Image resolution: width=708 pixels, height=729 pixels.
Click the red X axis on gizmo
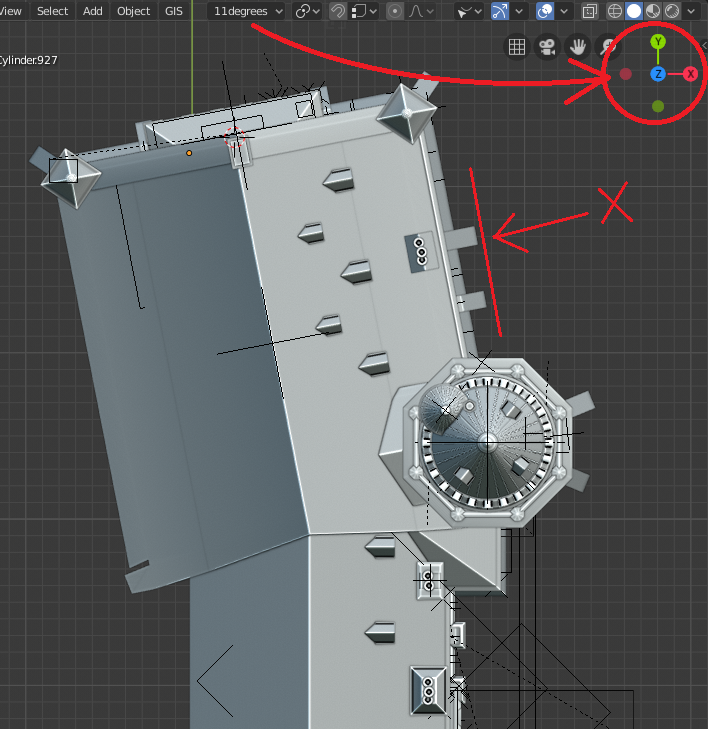tap(690, 74)
